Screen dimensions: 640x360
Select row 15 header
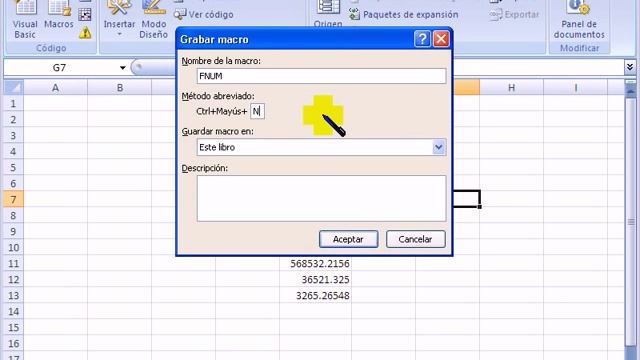[x=13, y=327]
